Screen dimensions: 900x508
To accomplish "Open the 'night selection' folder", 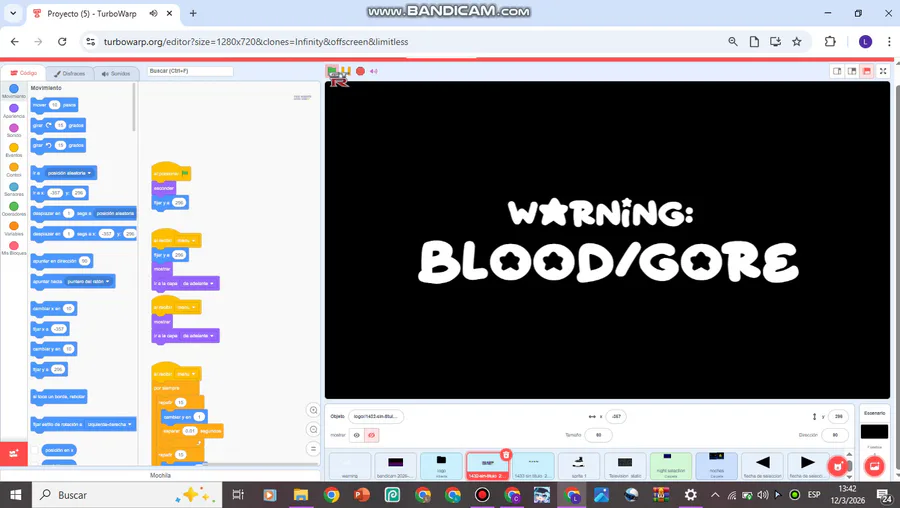I will (x=671, y=466).
